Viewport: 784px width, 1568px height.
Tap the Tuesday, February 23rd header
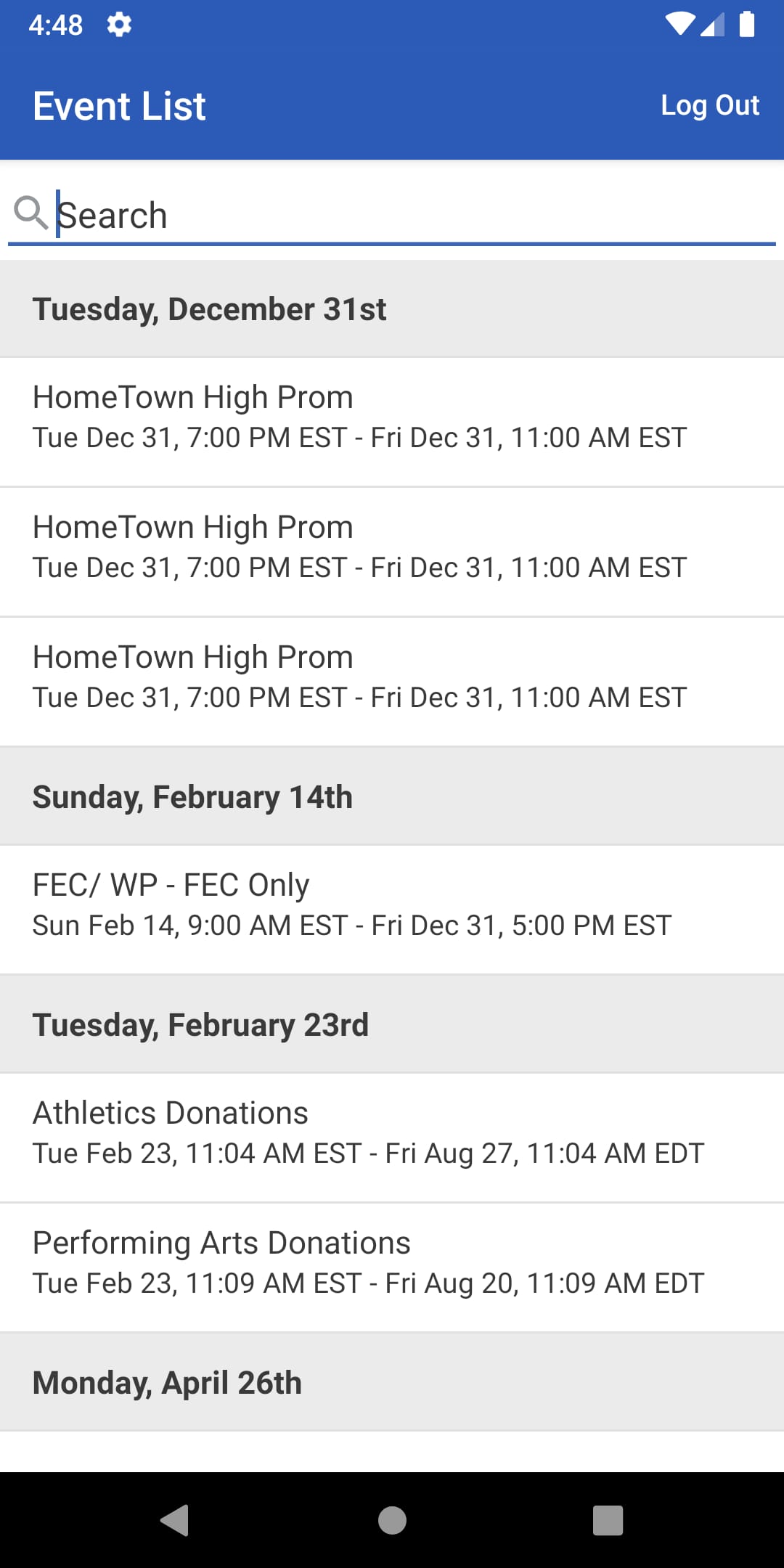click(x=392, y=1025)
